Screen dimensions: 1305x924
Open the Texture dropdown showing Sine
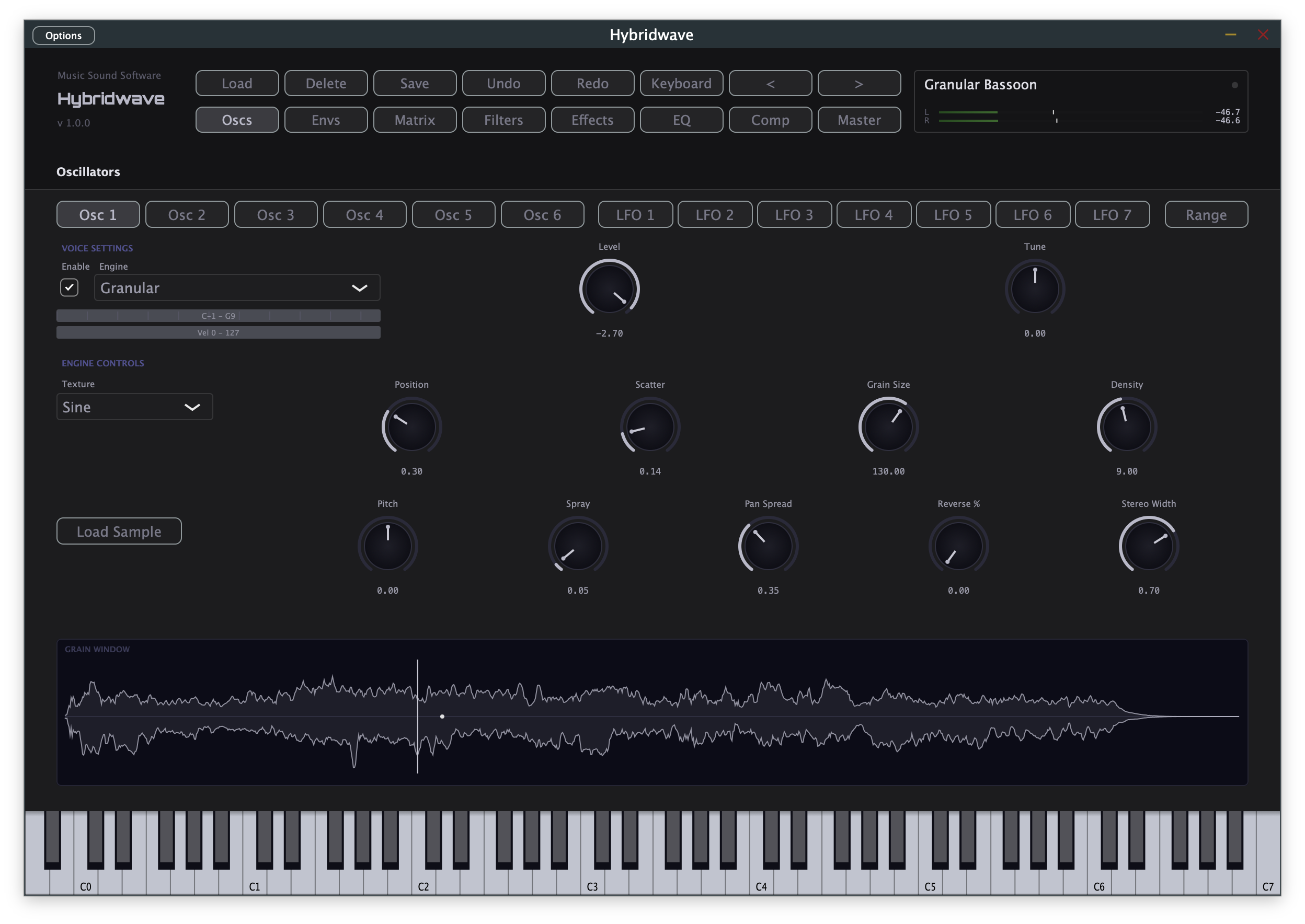pos(134,407)
